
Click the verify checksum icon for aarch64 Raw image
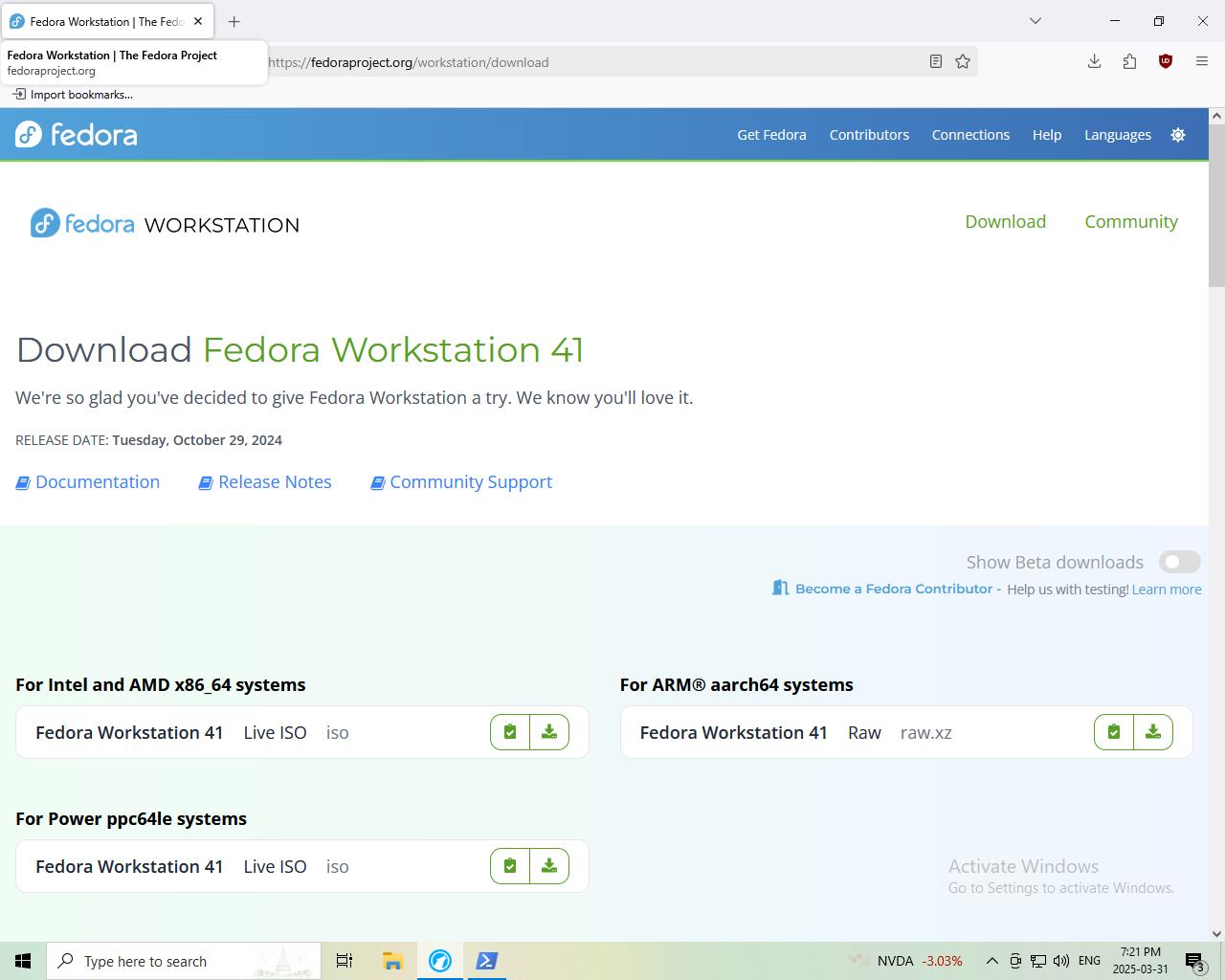(1114, 732)
